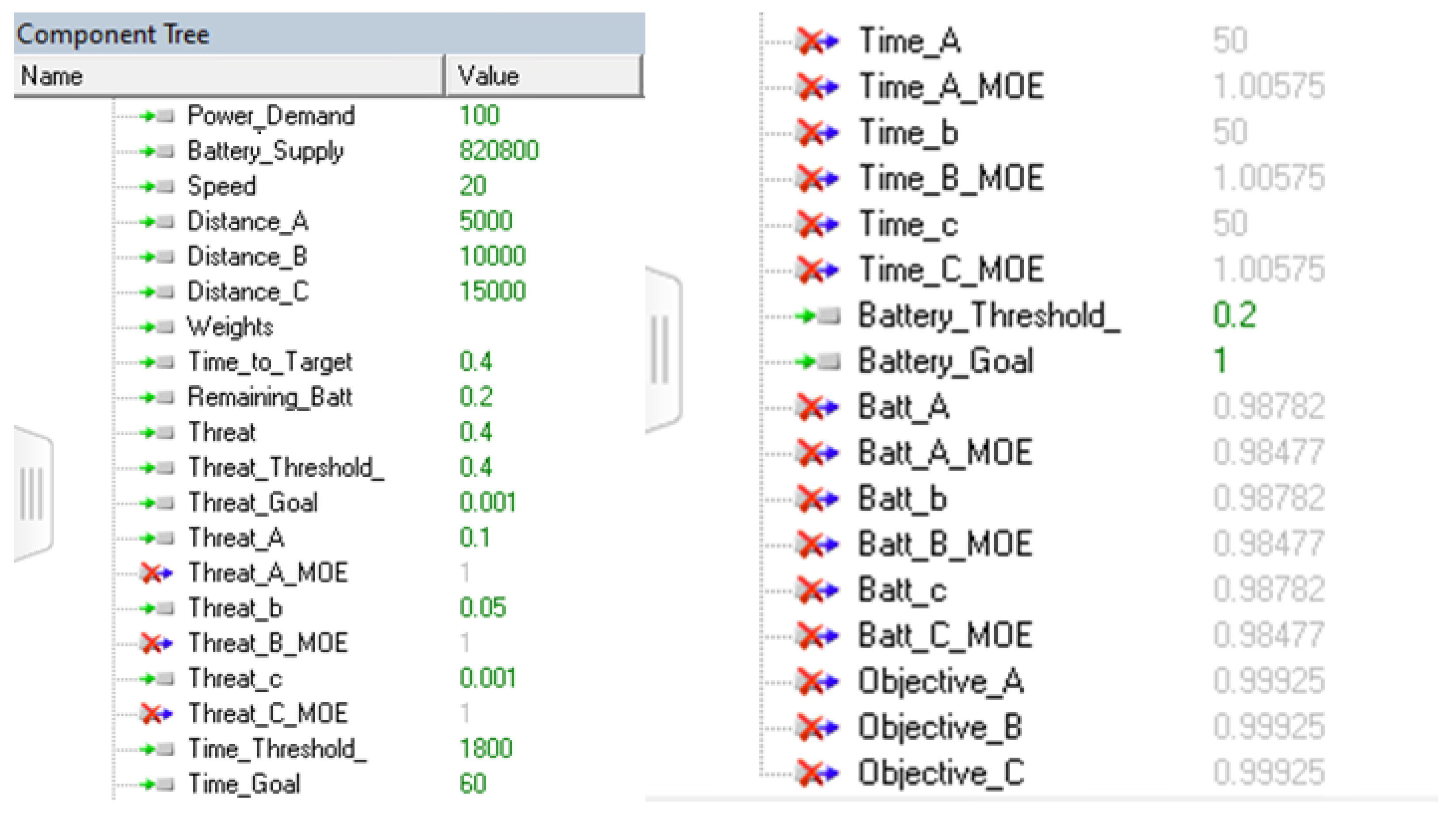Click the collapse handle left of the tree
The height and width of the screenshot is (815, 1456).
33,493
